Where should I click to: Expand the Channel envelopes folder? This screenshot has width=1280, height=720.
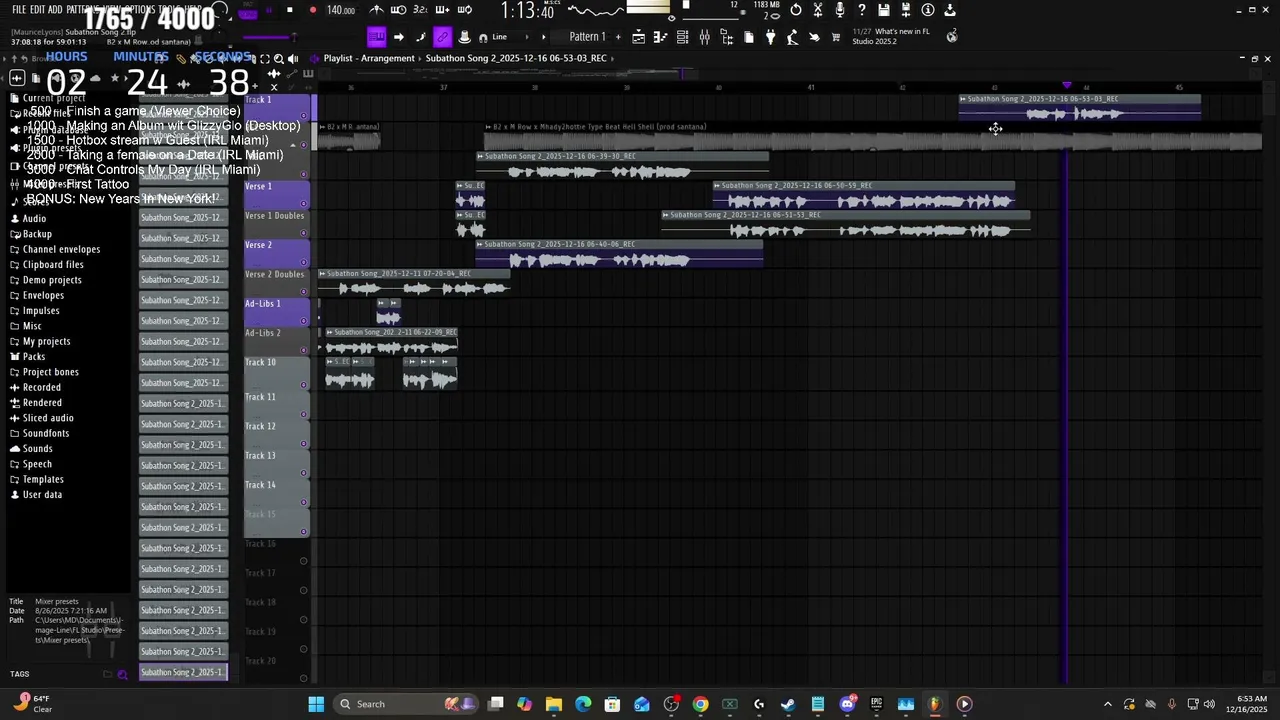(x=61, y=249)
